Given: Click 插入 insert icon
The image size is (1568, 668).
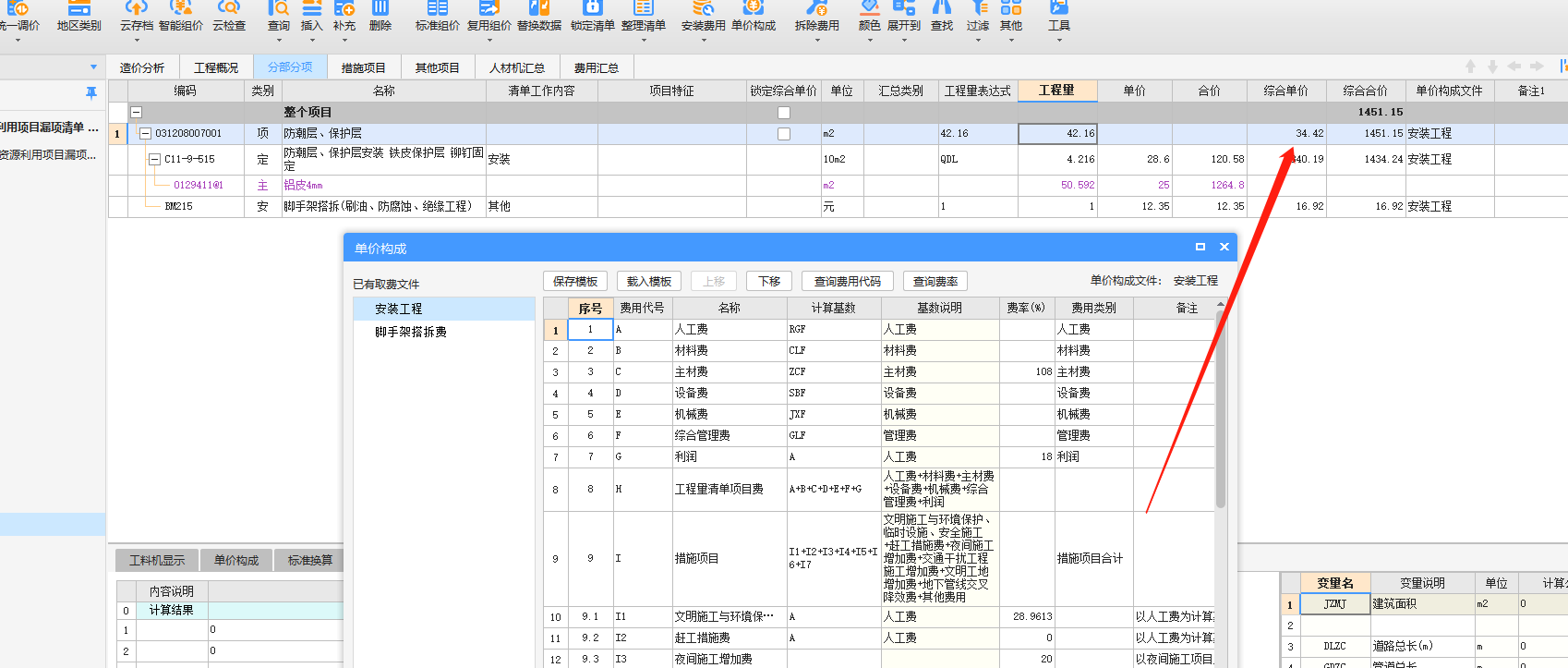Looking at the screenshot, I should [x=312, y=9].
